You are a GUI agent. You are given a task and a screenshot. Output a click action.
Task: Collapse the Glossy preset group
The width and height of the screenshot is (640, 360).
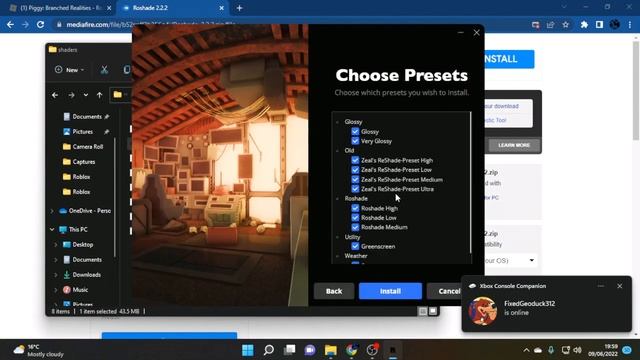tap(337, 122)
